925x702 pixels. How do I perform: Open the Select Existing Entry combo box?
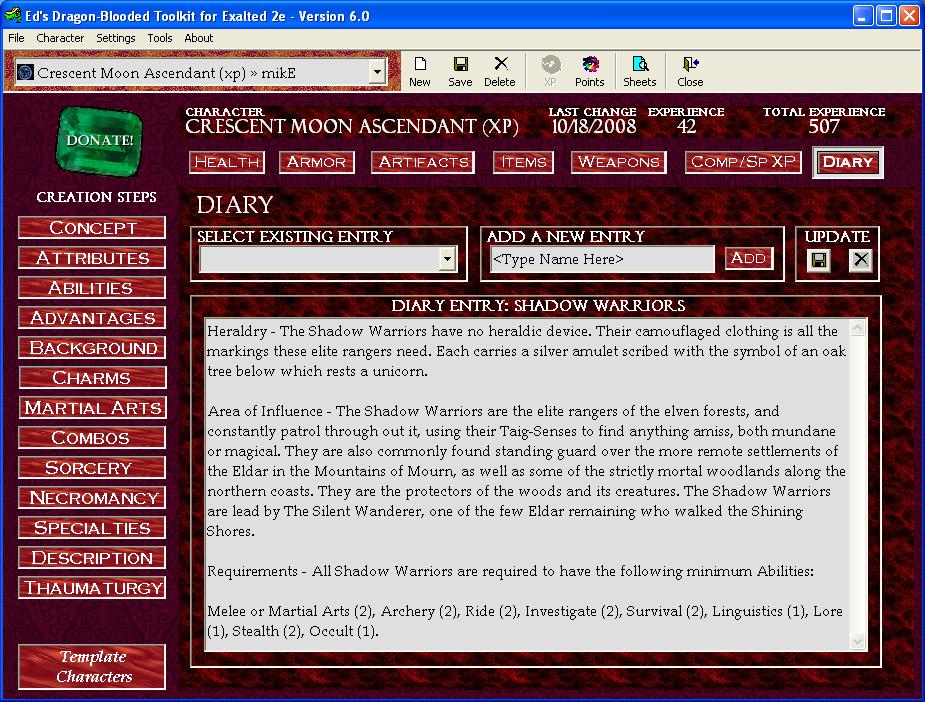[x=328, y=259]
